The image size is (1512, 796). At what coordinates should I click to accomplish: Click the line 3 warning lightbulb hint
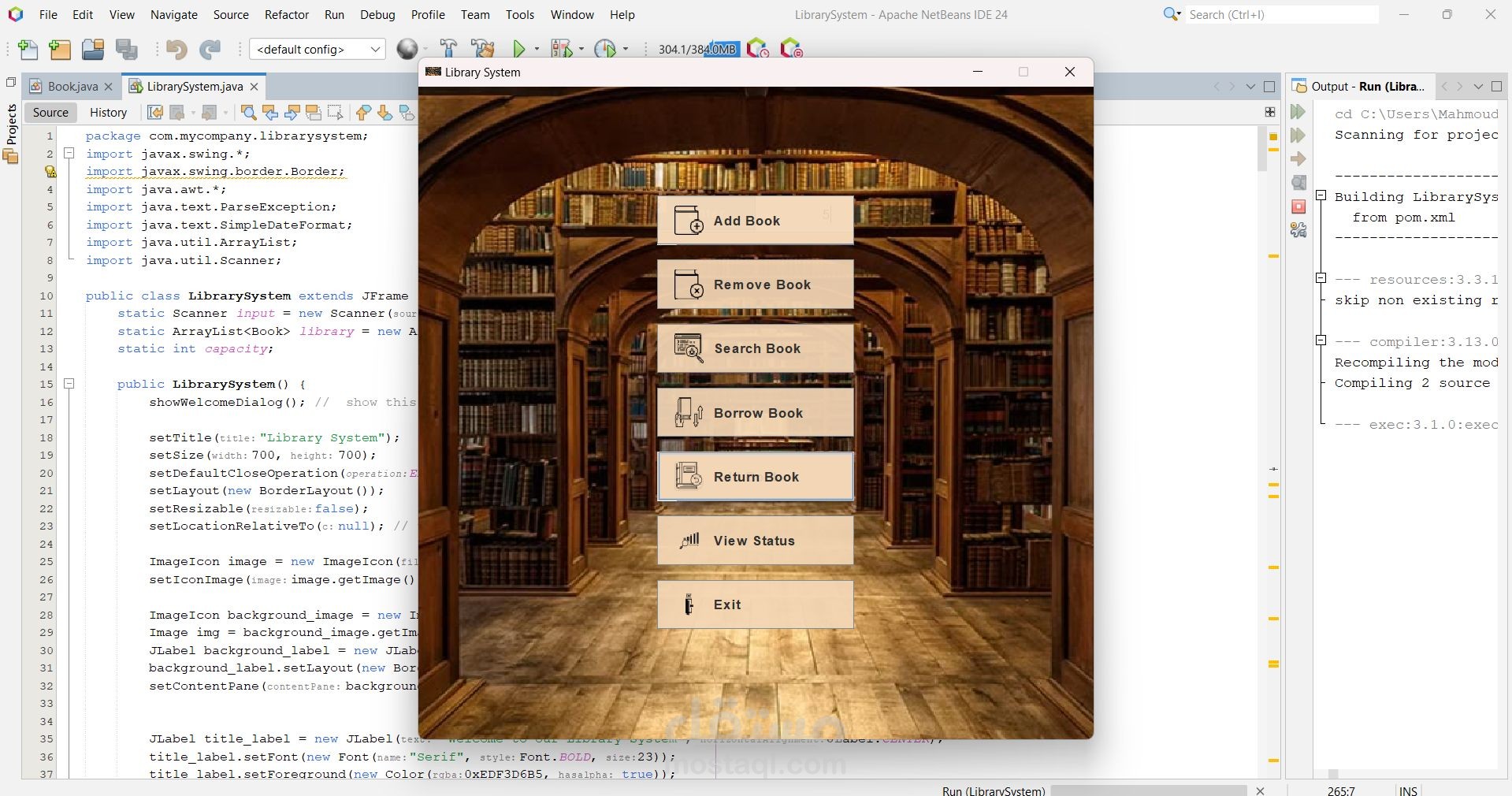click(50, 171)
